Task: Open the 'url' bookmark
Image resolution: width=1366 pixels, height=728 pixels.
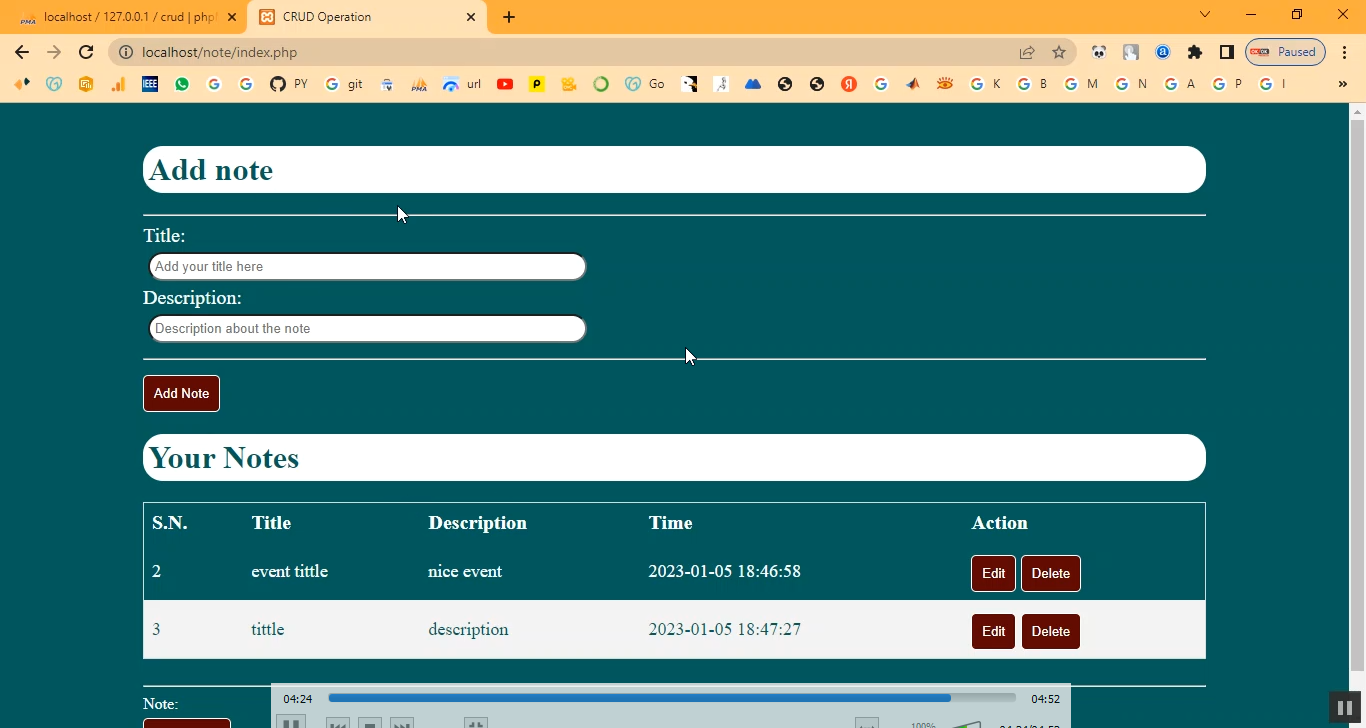Action: click(462, 84)
